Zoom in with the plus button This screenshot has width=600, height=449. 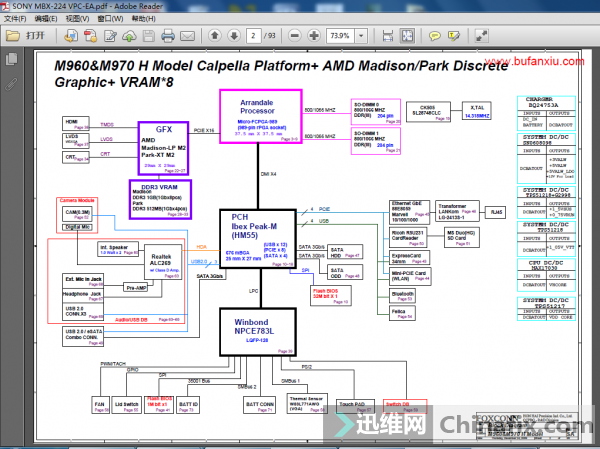pos(314,36)
